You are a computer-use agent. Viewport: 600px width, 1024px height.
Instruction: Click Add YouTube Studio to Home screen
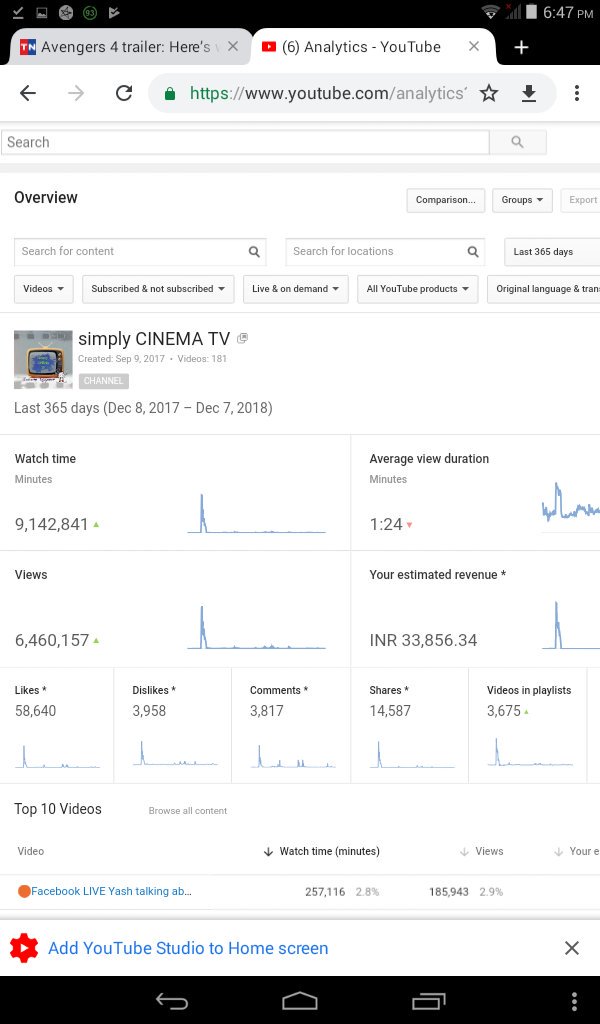coord(188,948)
